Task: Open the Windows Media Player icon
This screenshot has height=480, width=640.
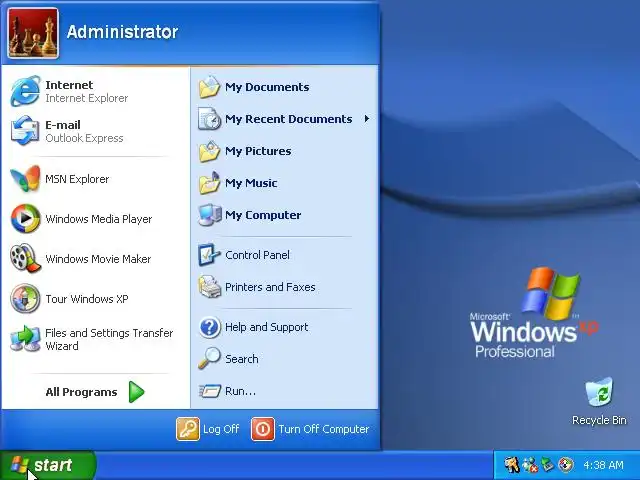Action: (25, 218)
